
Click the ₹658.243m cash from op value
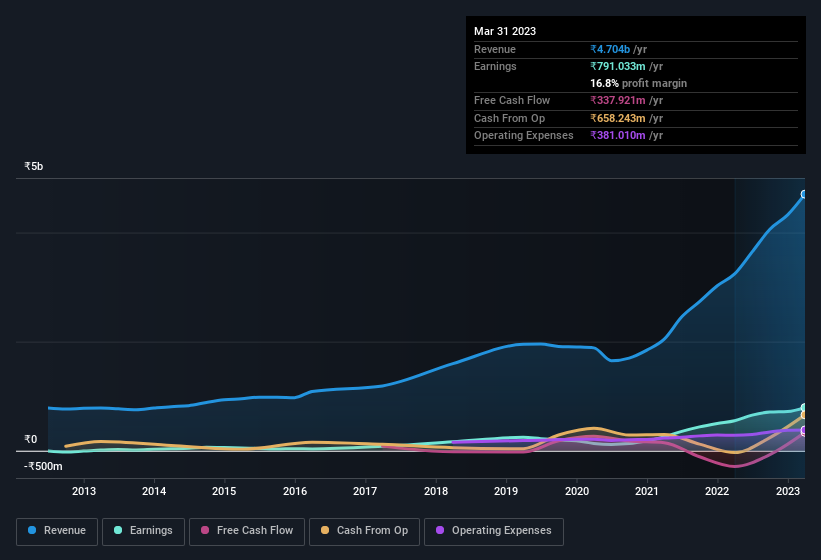tap(618, 118)
